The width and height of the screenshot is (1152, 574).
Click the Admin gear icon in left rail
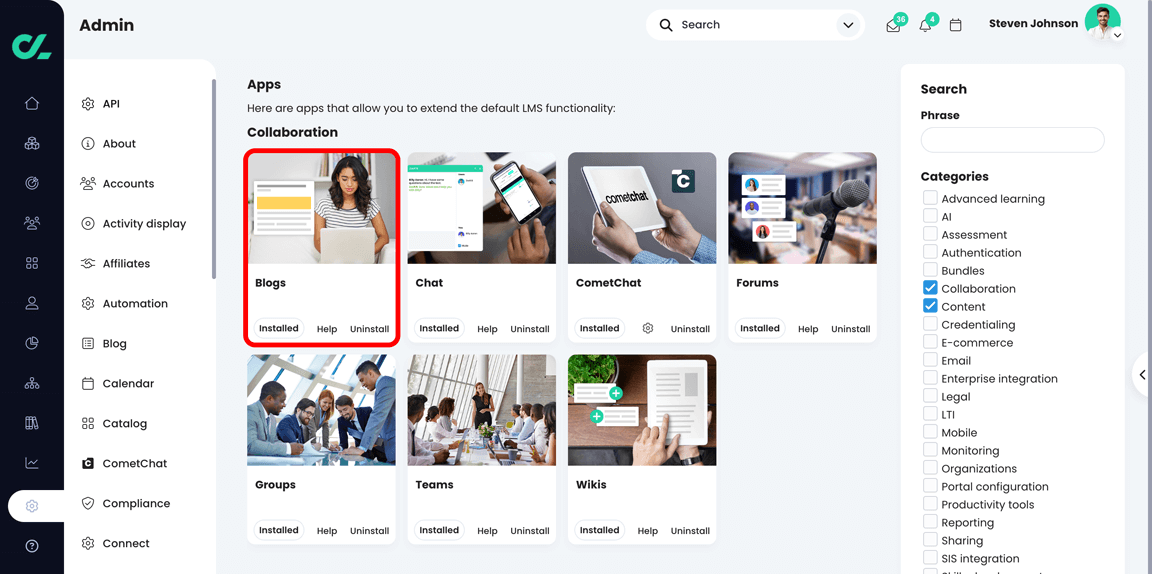pyautogui.click(x=32, y=506)
